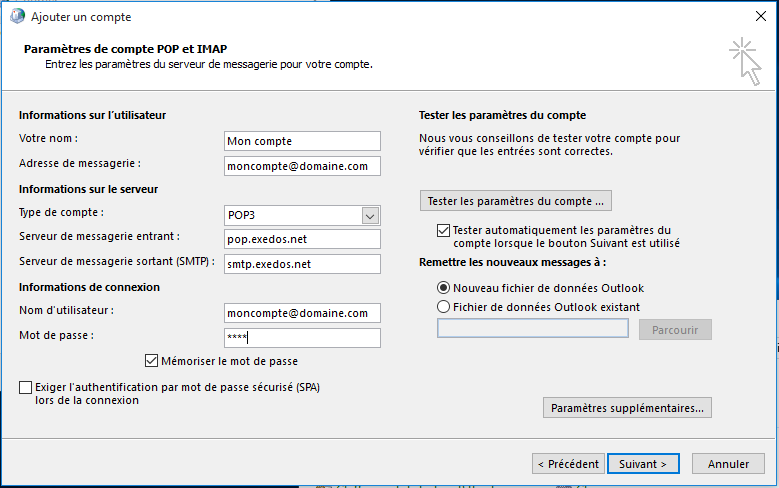
Task: Open Paramètres supplémentaires
Action: click(x=627, y=408)
